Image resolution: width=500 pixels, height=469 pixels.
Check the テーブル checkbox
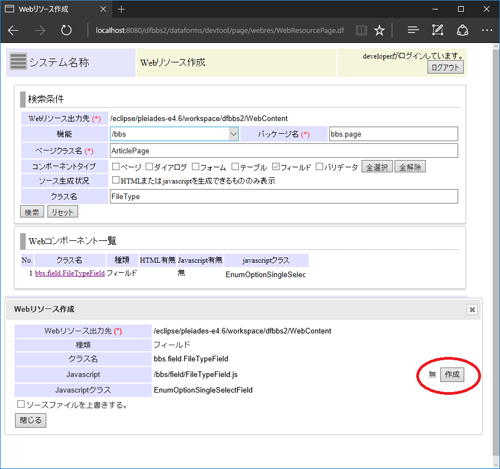tap(235, 166)
